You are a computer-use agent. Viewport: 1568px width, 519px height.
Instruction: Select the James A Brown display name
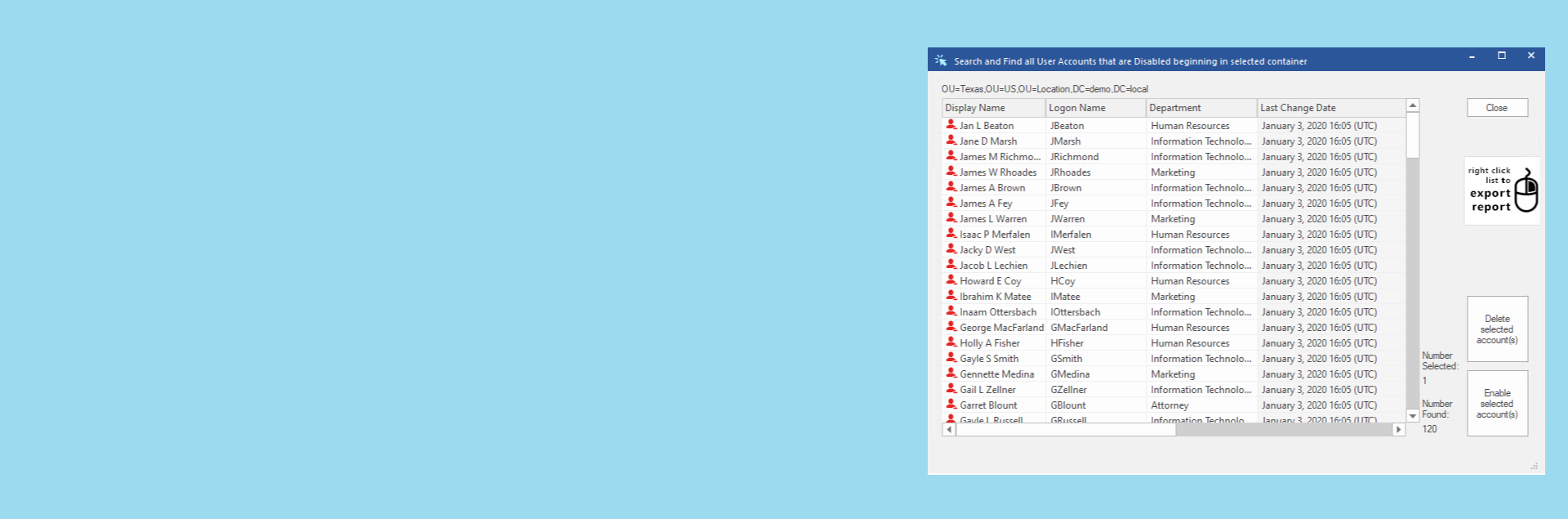pos(992,188)
